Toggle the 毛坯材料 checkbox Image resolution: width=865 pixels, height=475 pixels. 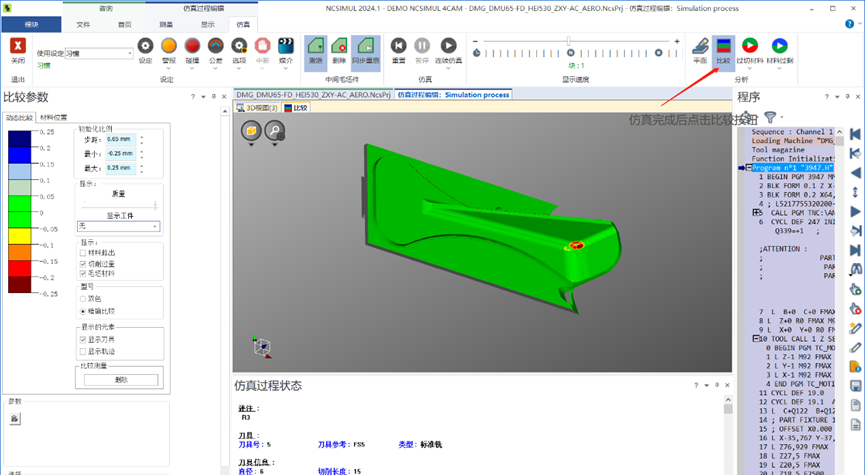83,273
